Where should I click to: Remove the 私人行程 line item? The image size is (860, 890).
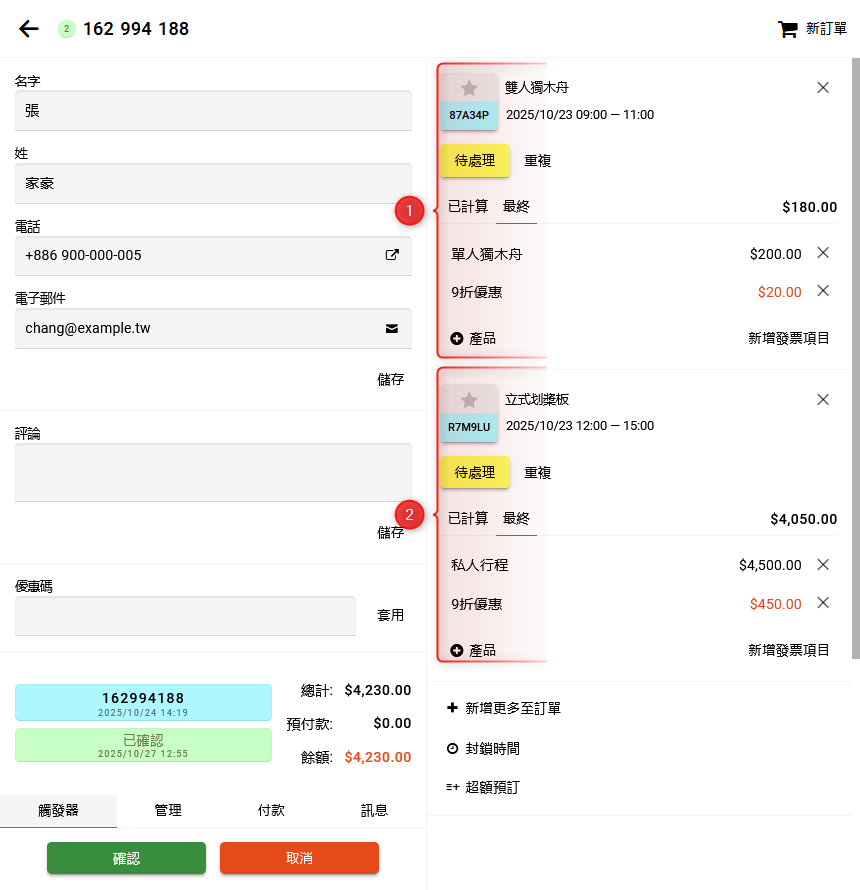[x=823, y=565]
